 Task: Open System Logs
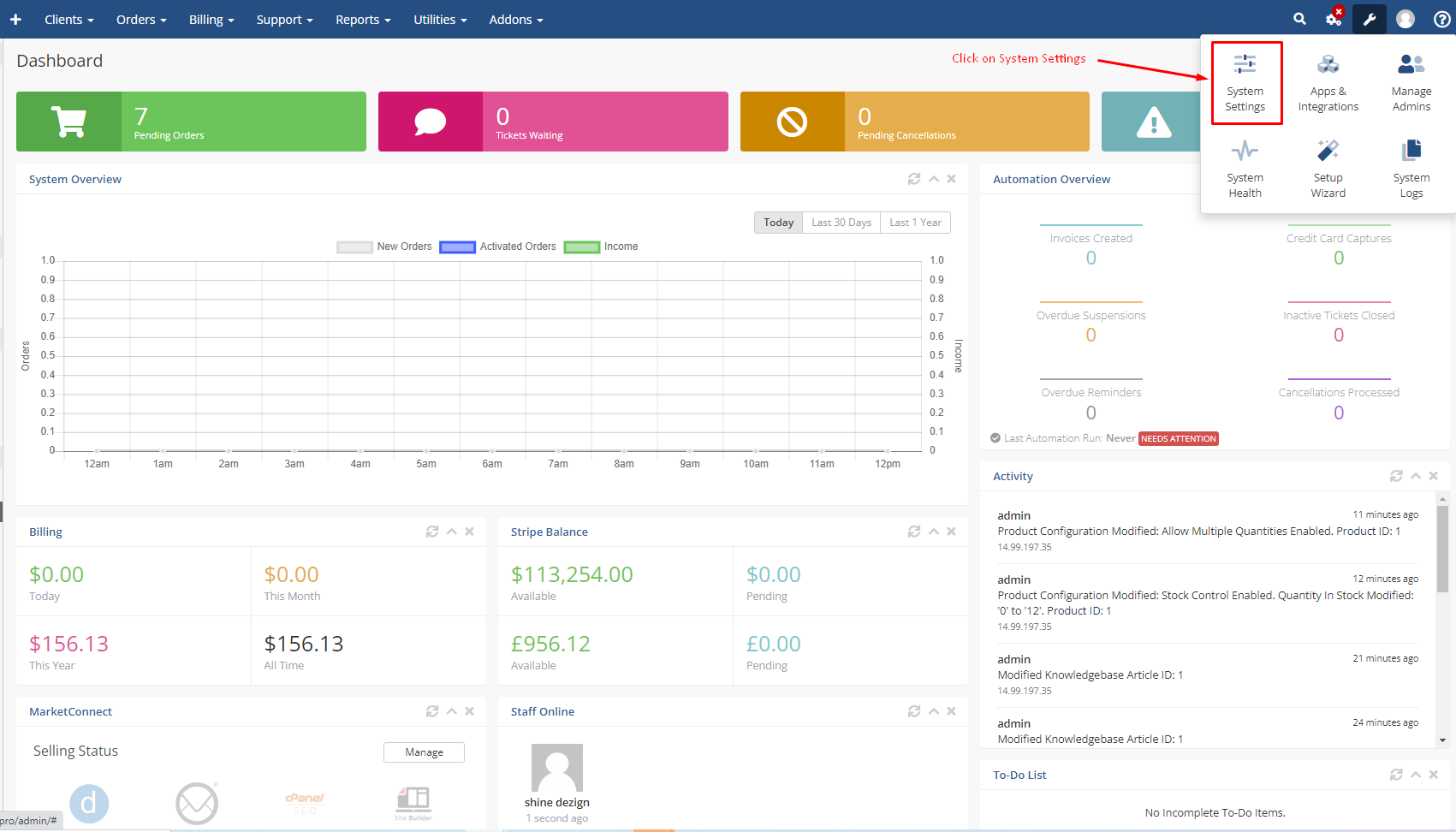pyautogui.click(x=1411, y=169)
